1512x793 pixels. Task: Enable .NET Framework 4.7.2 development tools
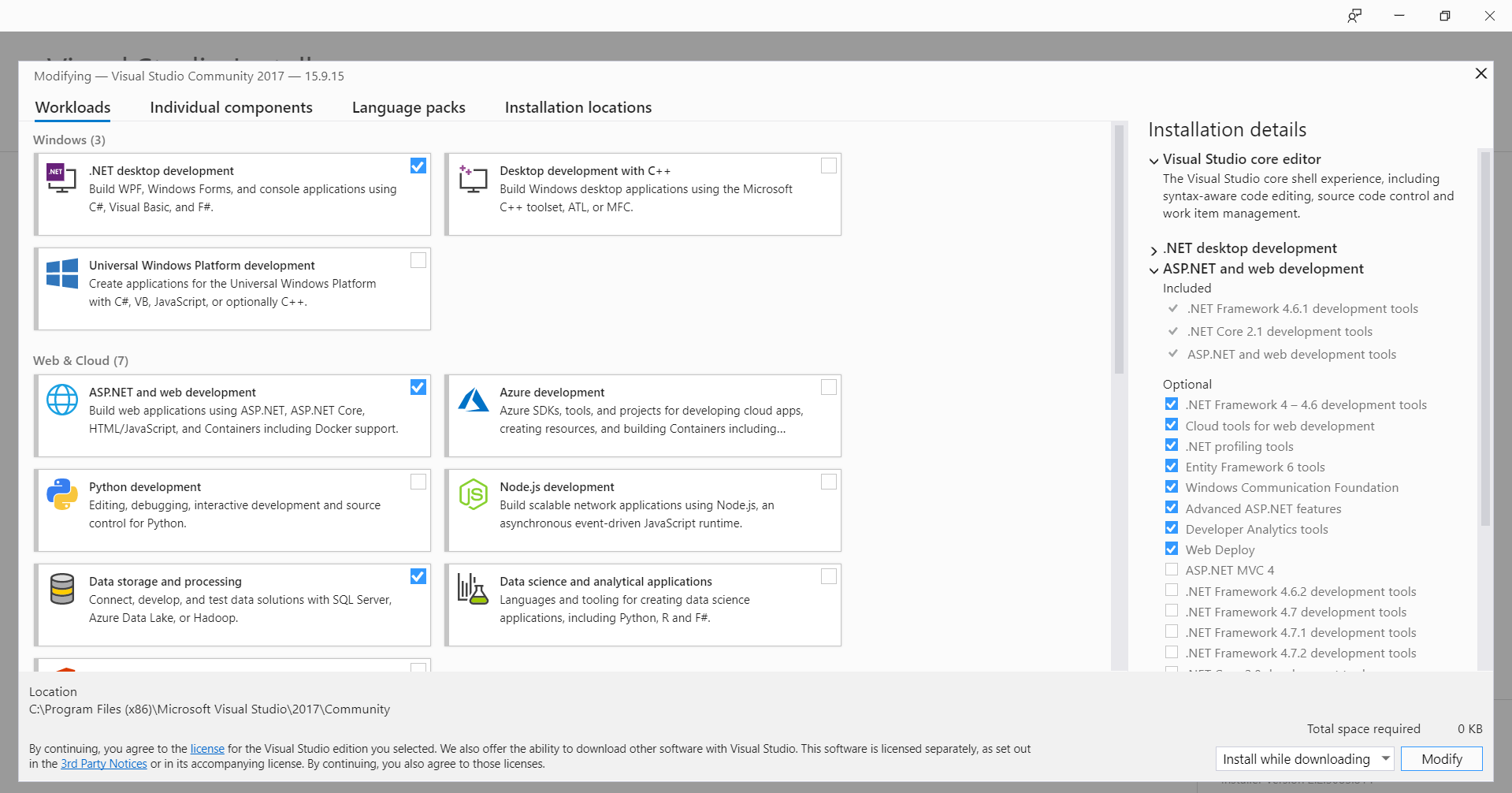(1172, 652)
